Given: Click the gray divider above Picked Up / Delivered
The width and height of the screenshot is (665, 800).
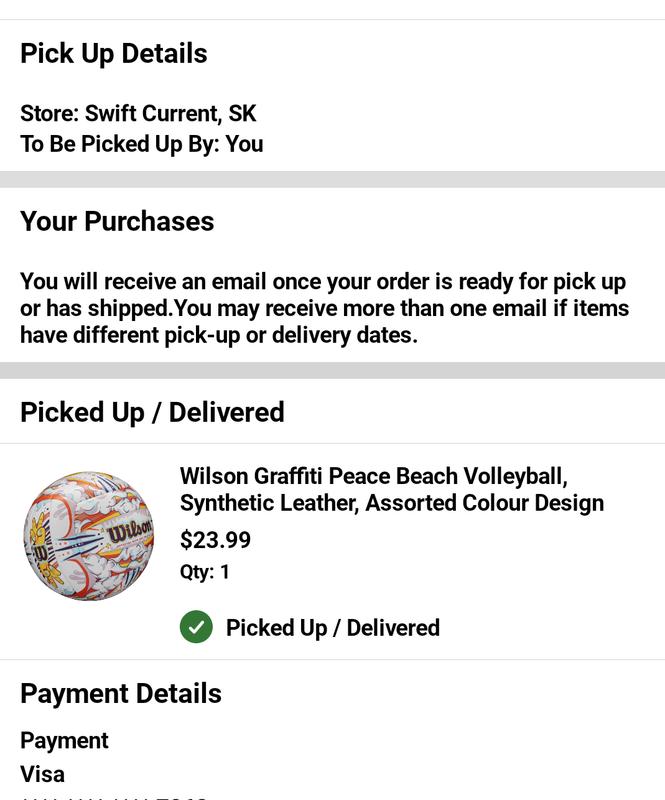Looking at the screenshot, I should point(332,370).
